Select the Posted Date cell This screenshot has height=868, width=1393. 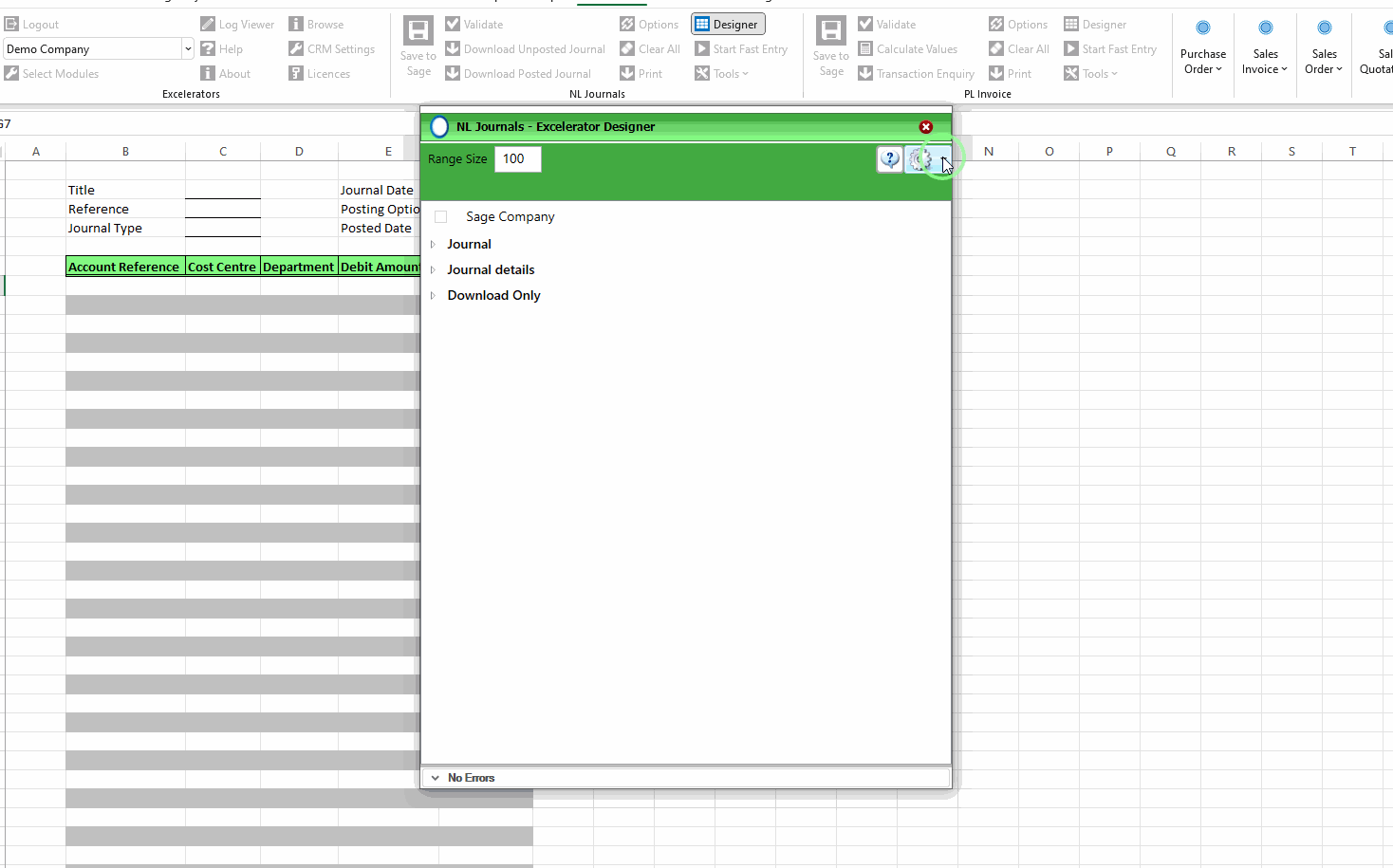tap(380, 228)
